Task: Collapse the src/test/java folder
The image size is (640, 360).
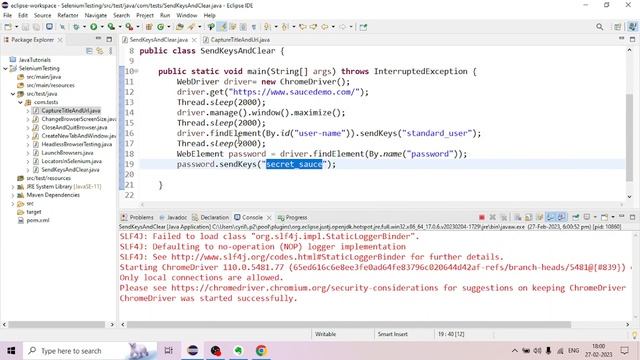Action: point(13,94)
